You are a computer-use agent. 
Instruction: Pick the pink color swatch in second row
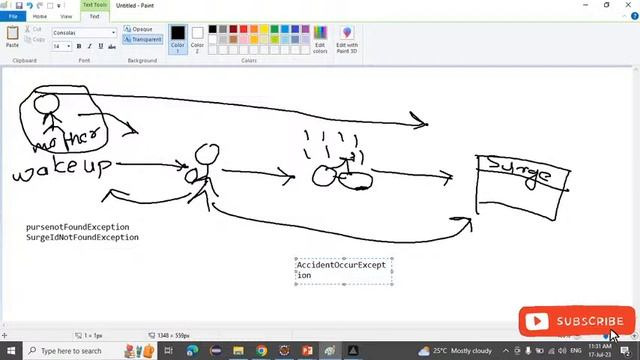[244, 40]
